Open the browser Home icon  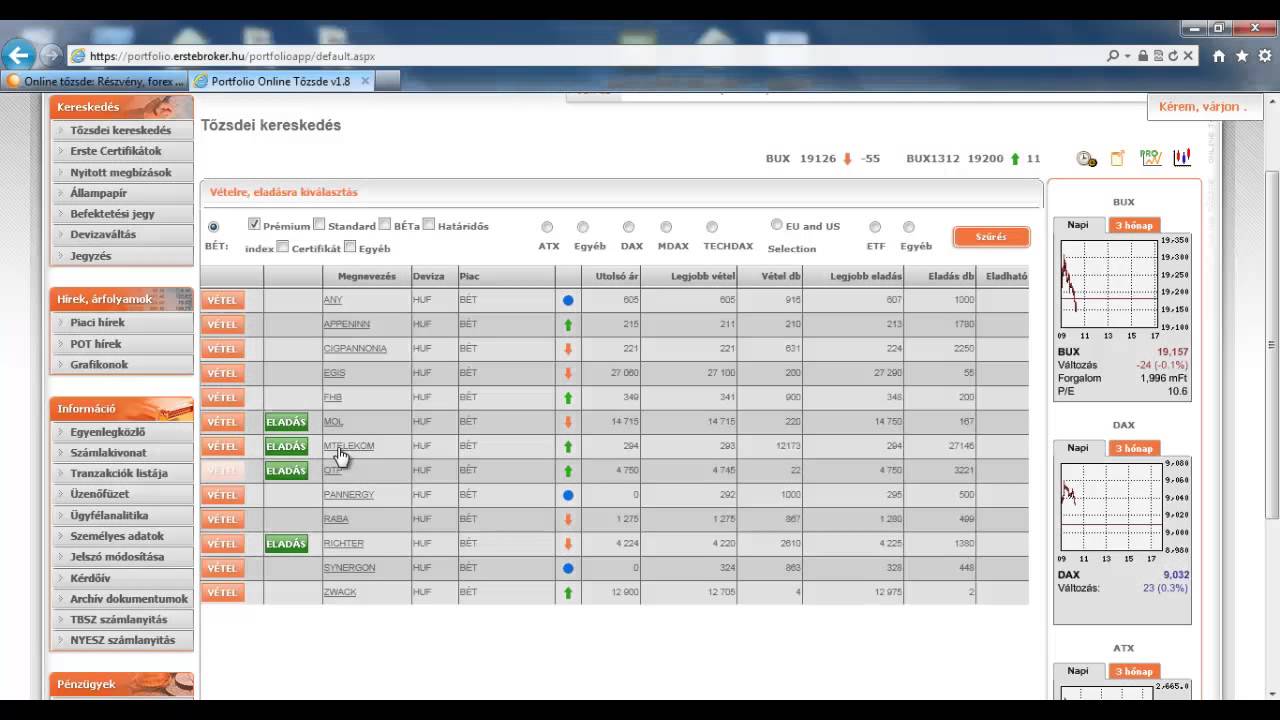(1219, 56)
